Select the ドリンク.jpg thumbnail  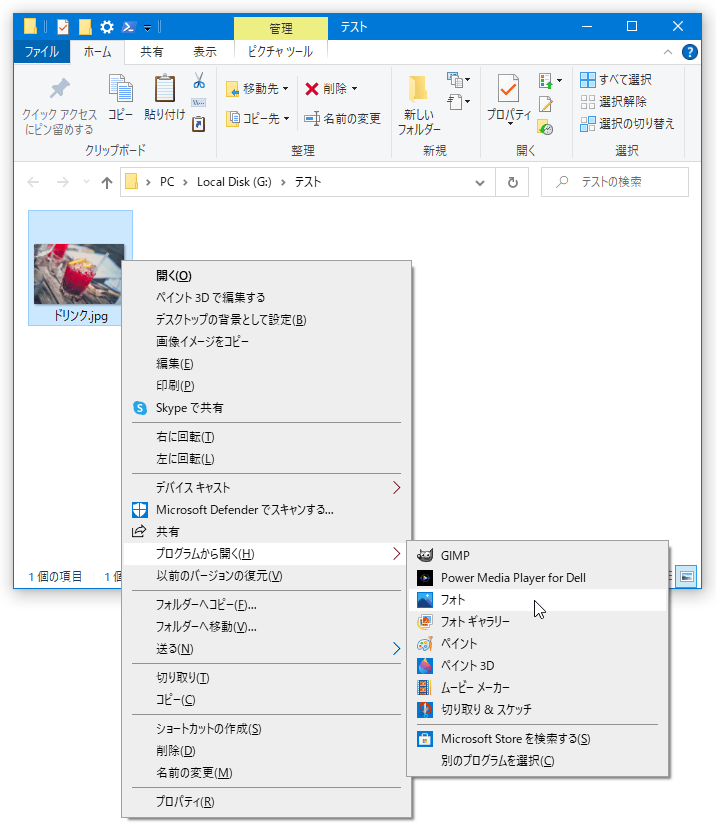[79, 274]
